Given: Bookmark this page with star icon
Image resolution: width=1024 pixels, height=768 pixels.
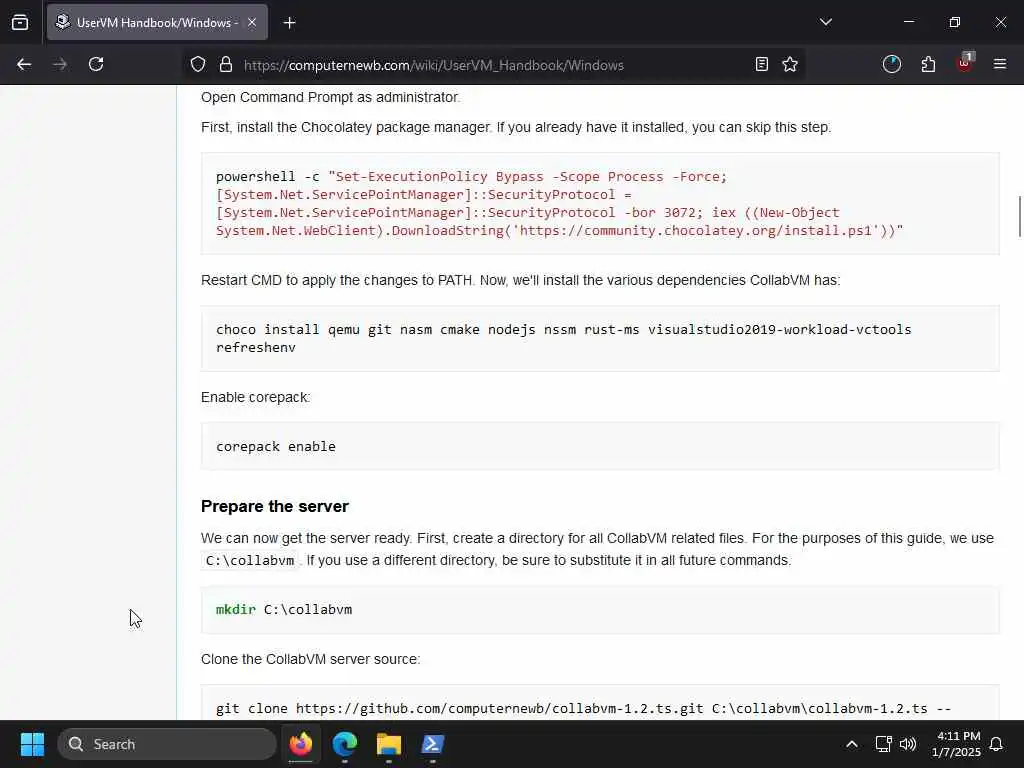Looking at the screenshot, I should tap(790, 64).
